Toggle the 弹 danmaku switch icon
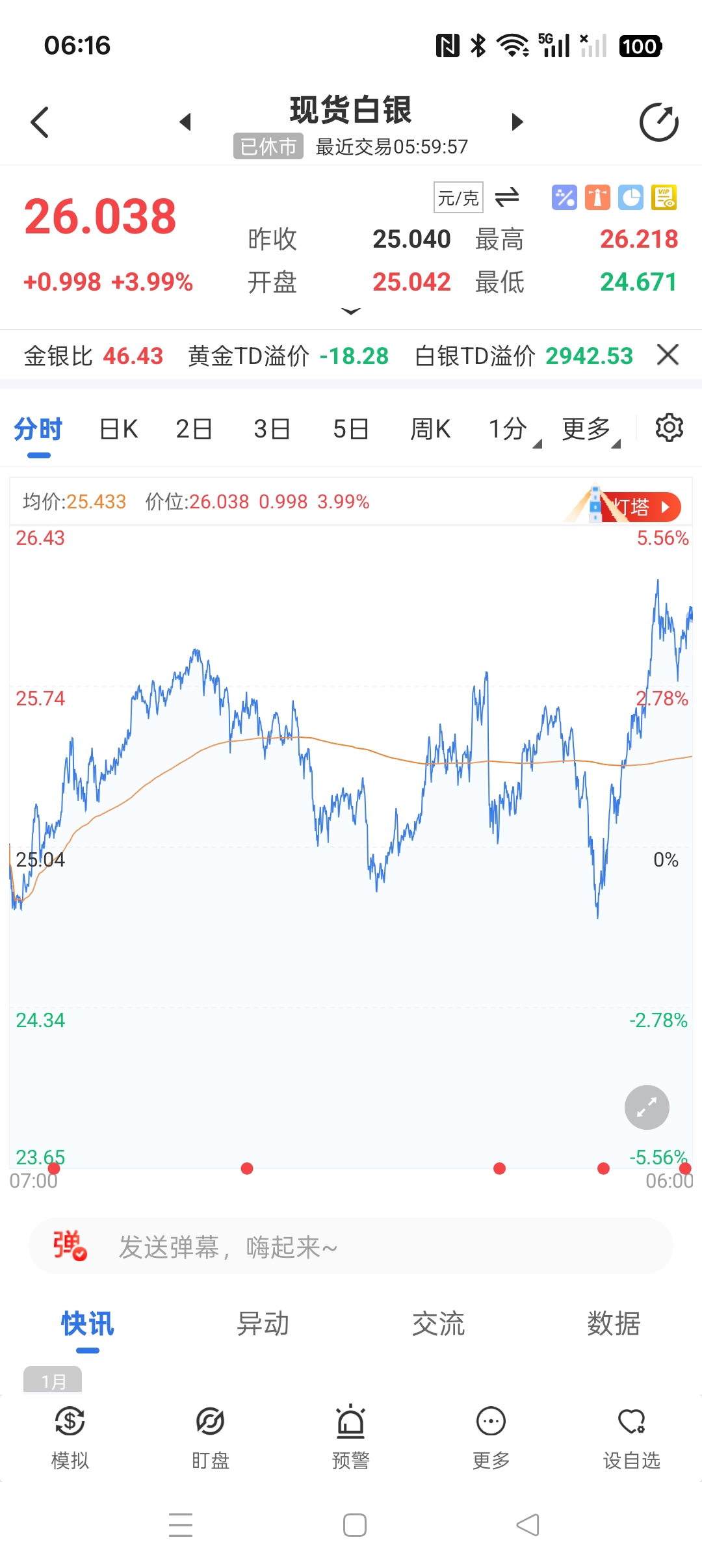 [x=70, y=1246]
